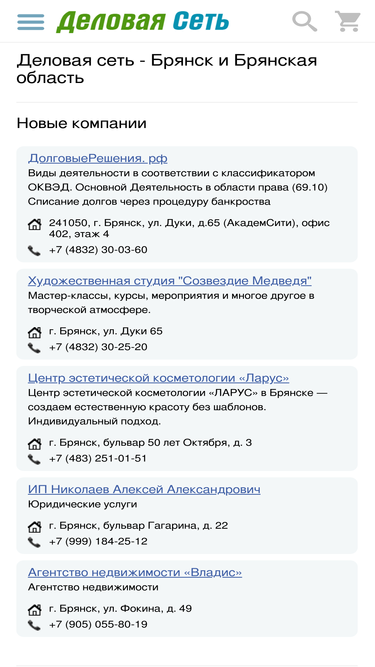Click the Новые компании heading

tap(82, 123)
